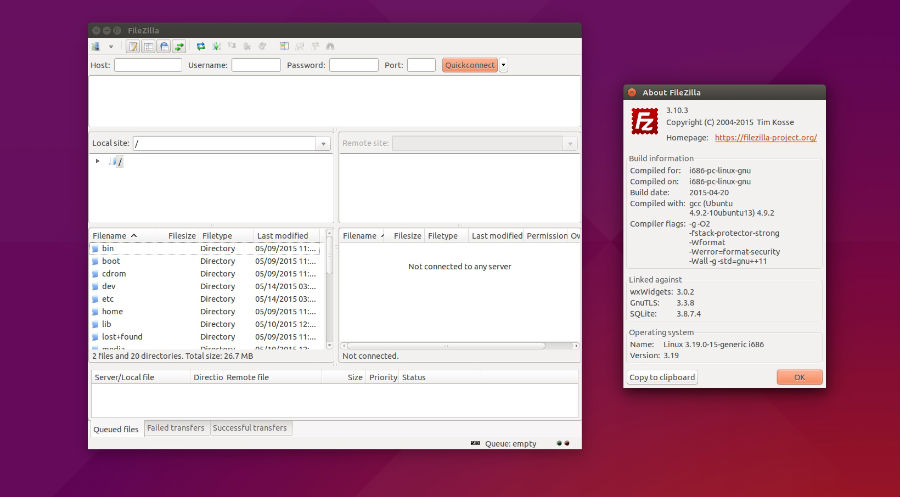The height and width of the screenshot is (497, 900).
Task: Open the Local site path dropdown
Action: [324, 143]
